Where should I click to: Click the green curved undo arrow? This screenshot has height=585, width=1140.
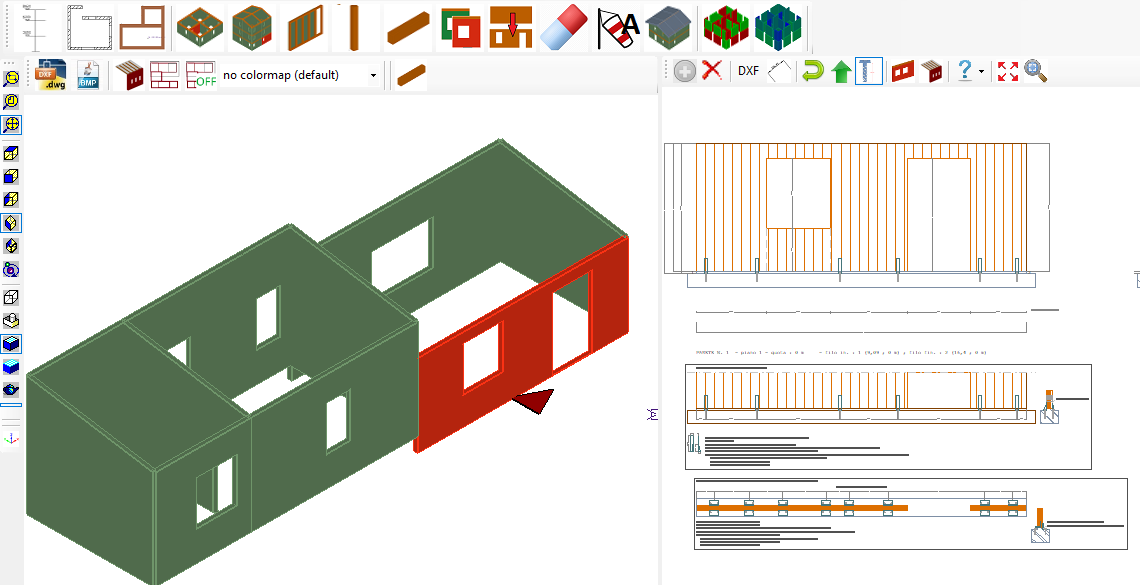pyautogui.click(x=813, y=71)
